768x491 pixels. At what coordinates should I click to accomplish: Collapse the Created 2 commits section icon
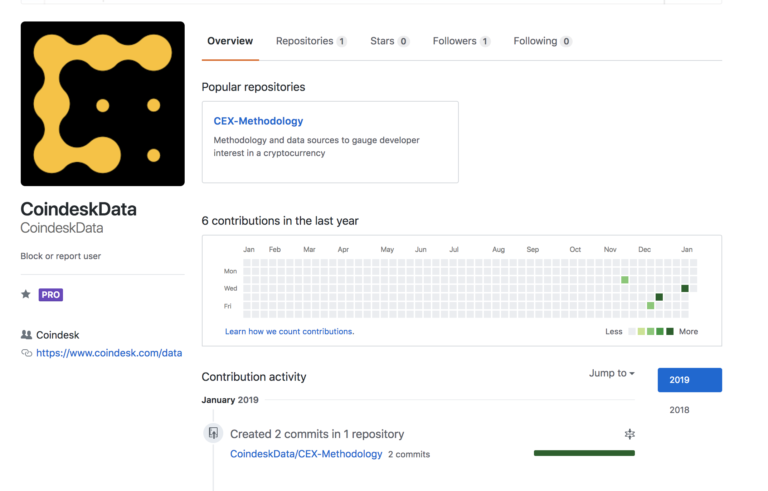[x=630, y=434]
